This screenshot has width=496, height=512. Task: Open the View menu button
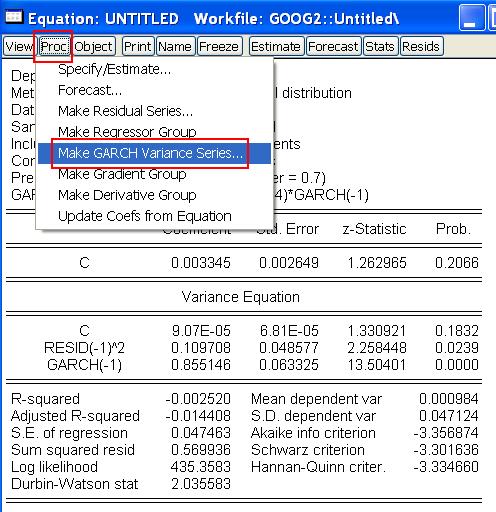[x=19, y=46]
